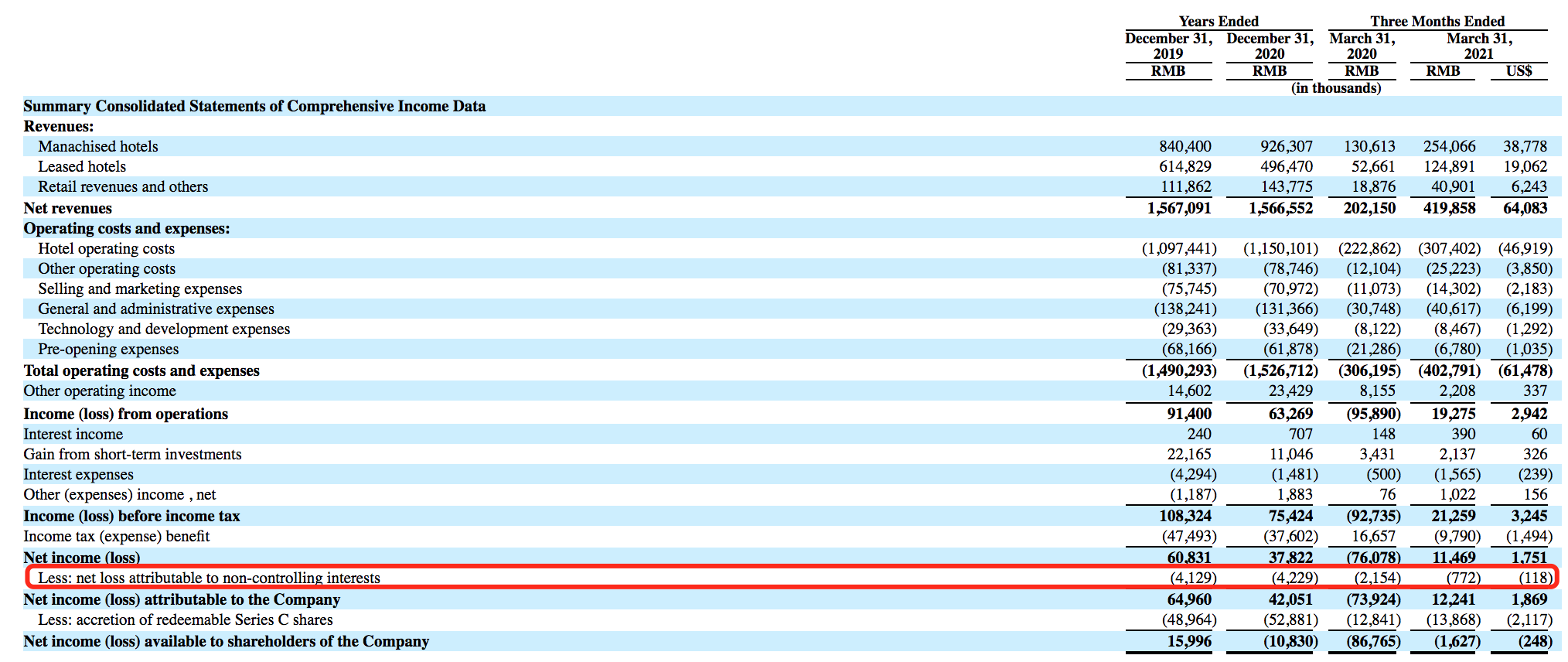This screenshot has width=1568, height=662.
Task: Click the 'March 31, 2020' column header
Action: click(x=1362, y=46)
